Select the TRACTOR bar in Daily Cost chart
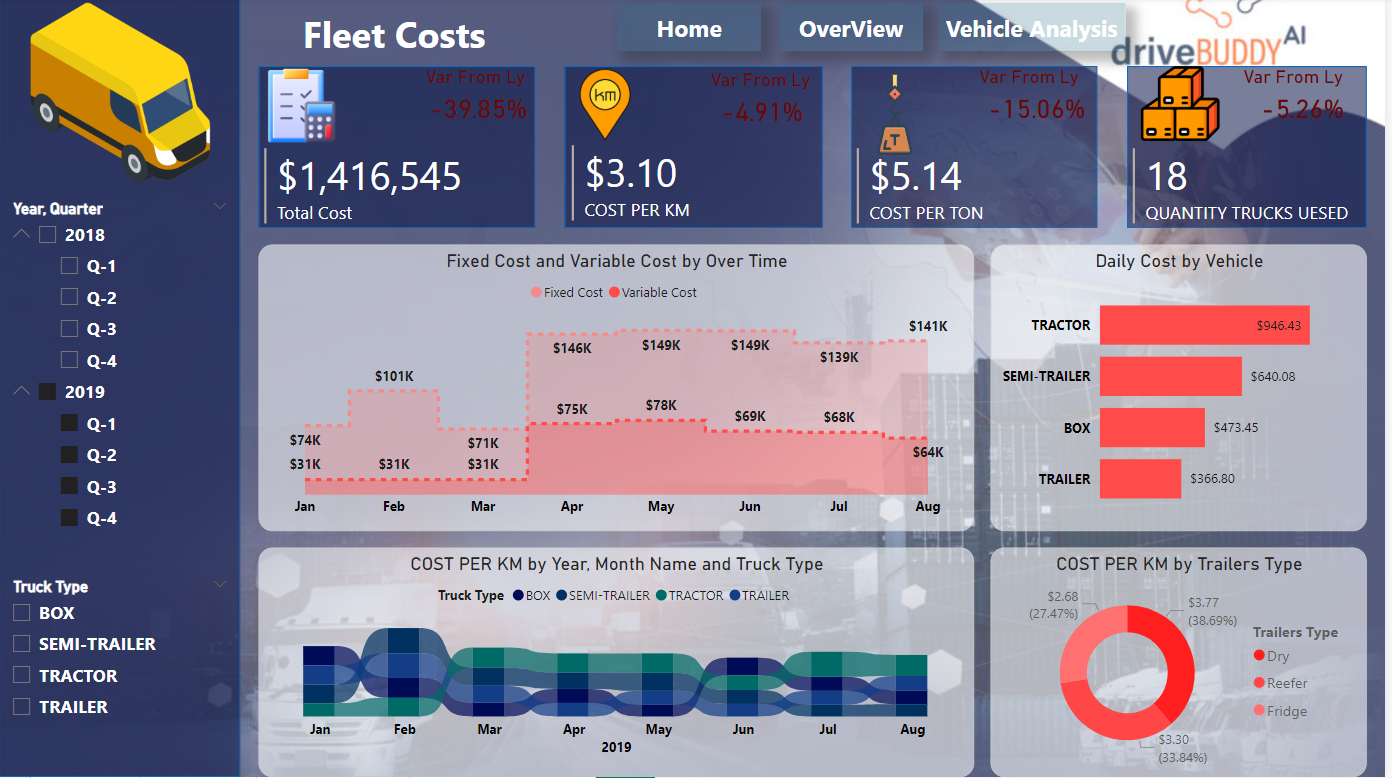1392x778 pixels. point(1204,326)
